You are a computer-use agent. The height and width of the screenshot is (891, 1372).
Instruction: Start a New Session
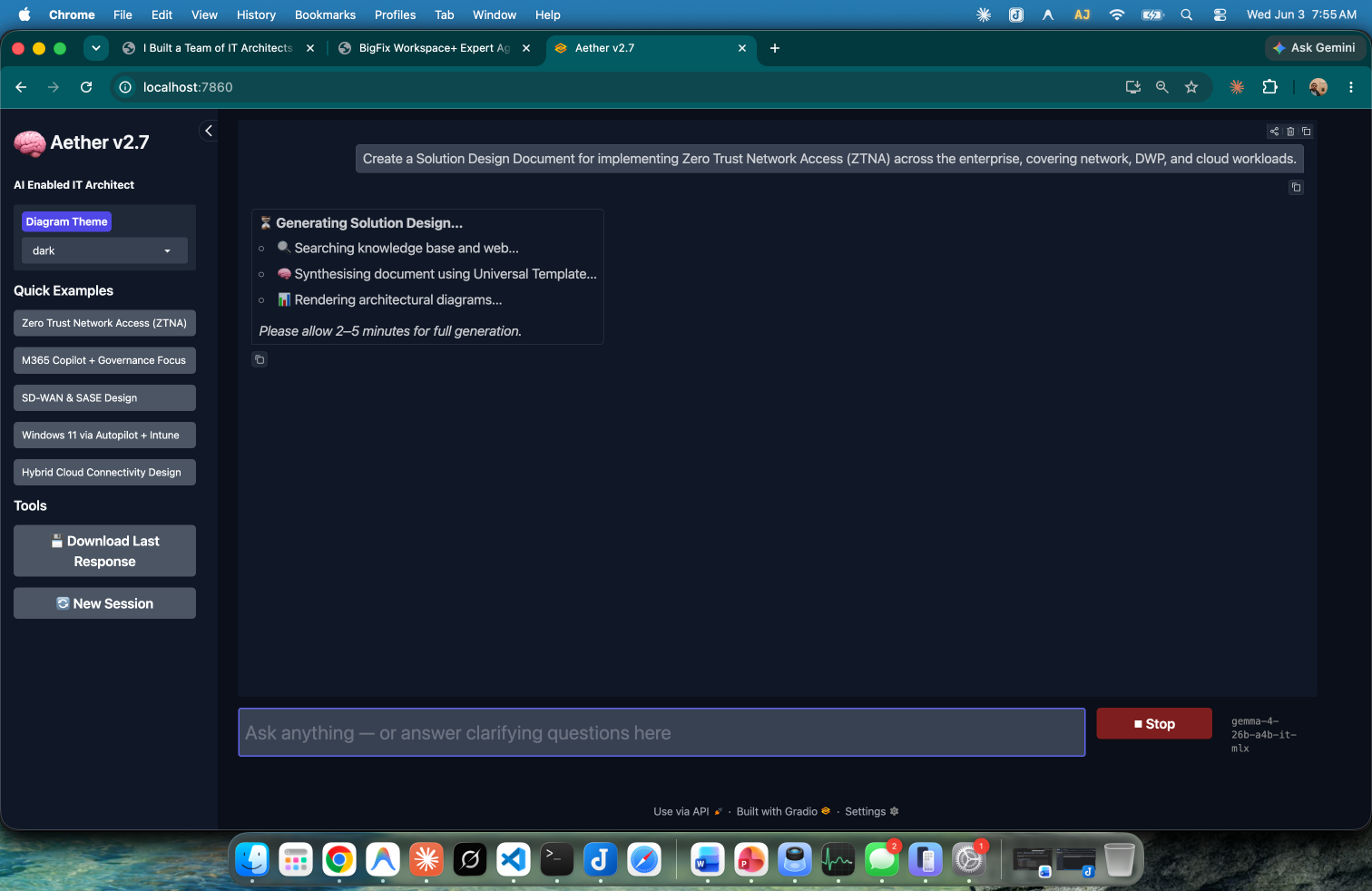click(x=104, y=603)
